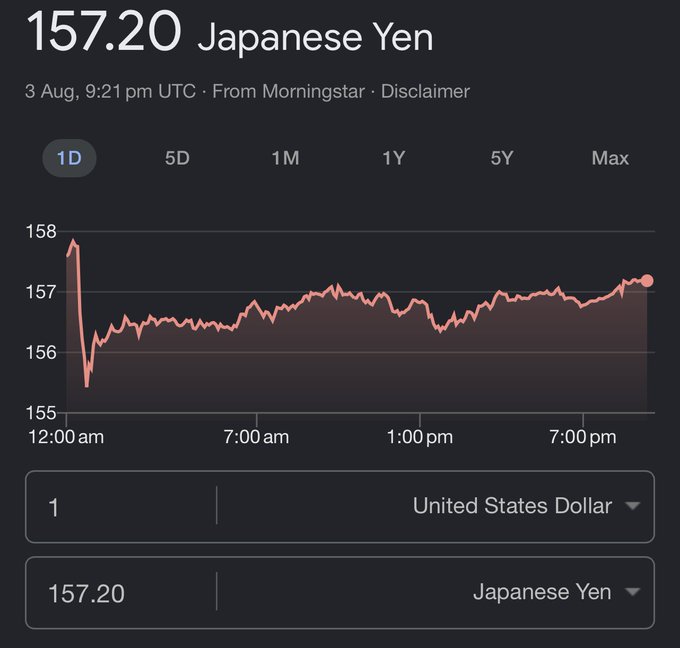Click the 1:00 pm x-axis label

419,437
